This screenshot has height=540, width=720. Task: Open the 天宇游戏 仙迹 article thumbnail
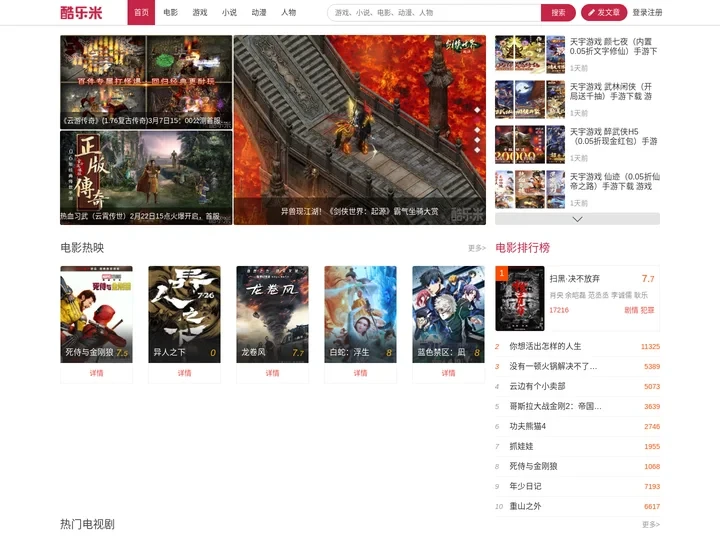(x=530, y=190)
